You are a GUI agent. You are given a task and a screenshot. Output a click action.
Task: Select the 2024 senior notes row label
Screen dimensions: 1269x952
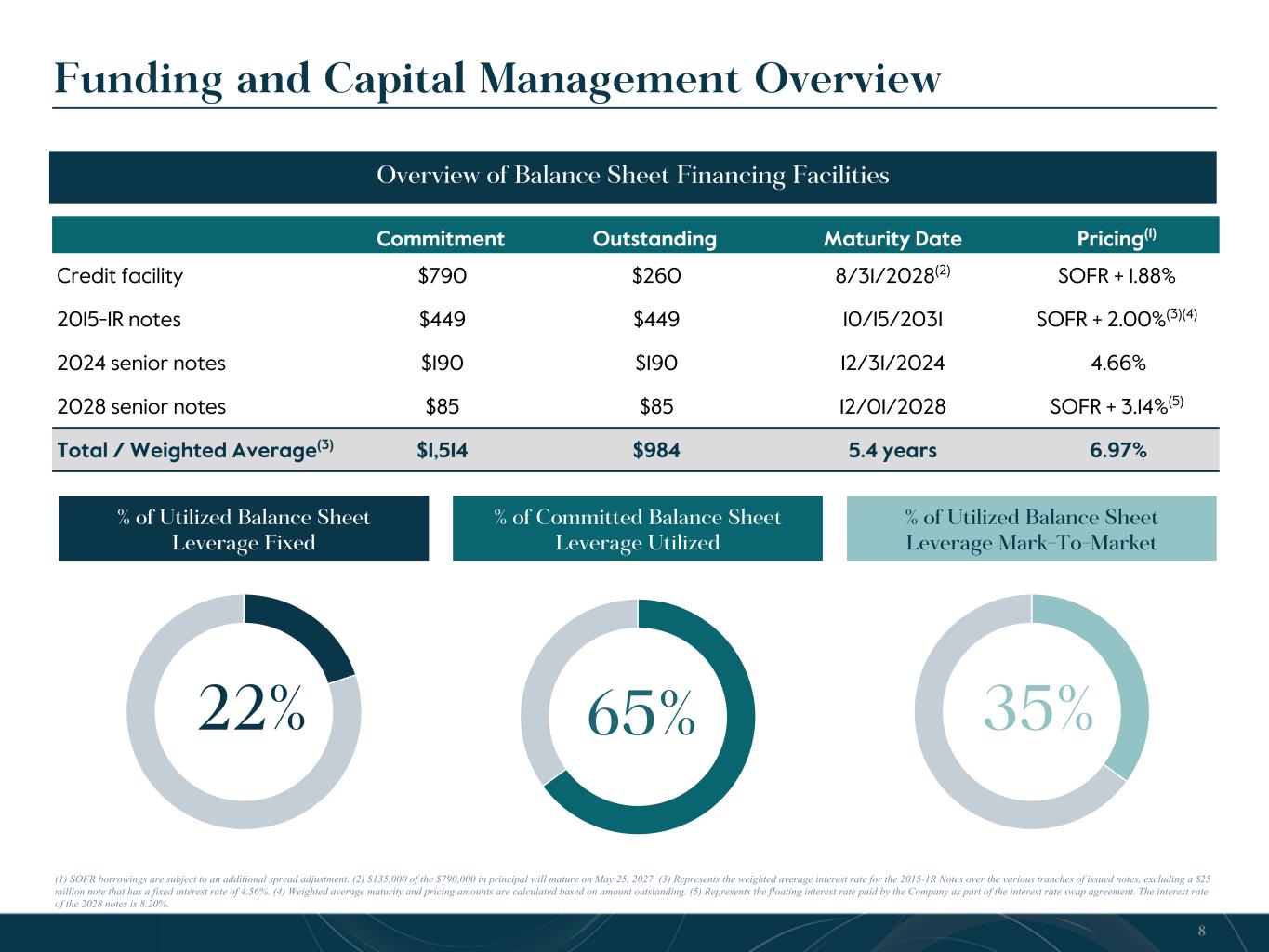[x=141, y=364]
